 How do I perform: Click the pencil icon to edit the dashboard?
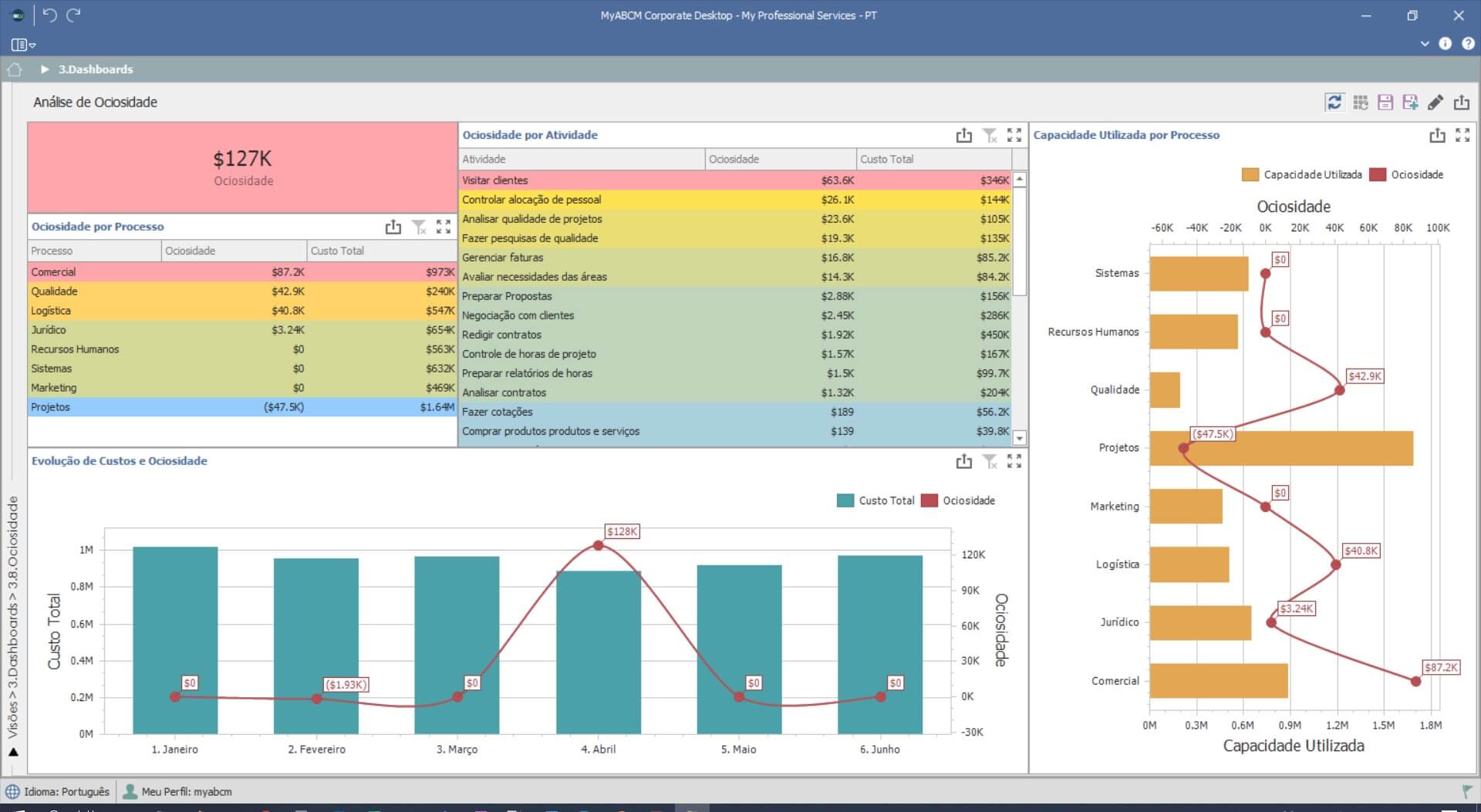1435,102
